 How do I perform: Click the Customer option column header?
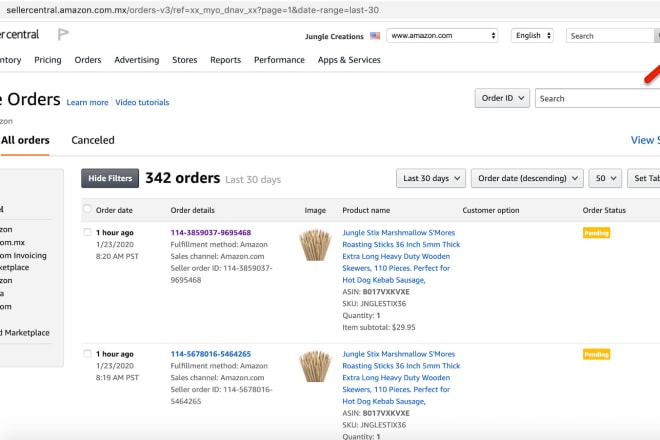pyautogui.click(x=491, y=210)
